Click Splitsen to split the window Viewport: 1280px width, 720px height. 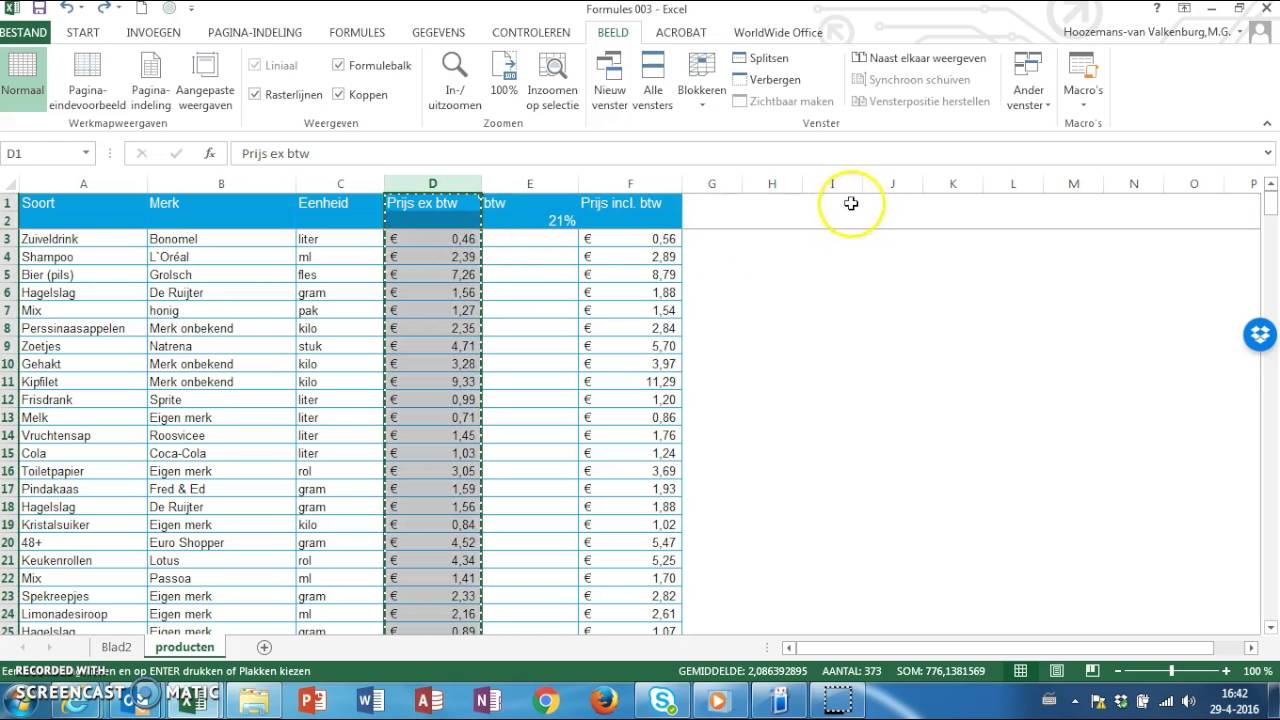point(760,58)
